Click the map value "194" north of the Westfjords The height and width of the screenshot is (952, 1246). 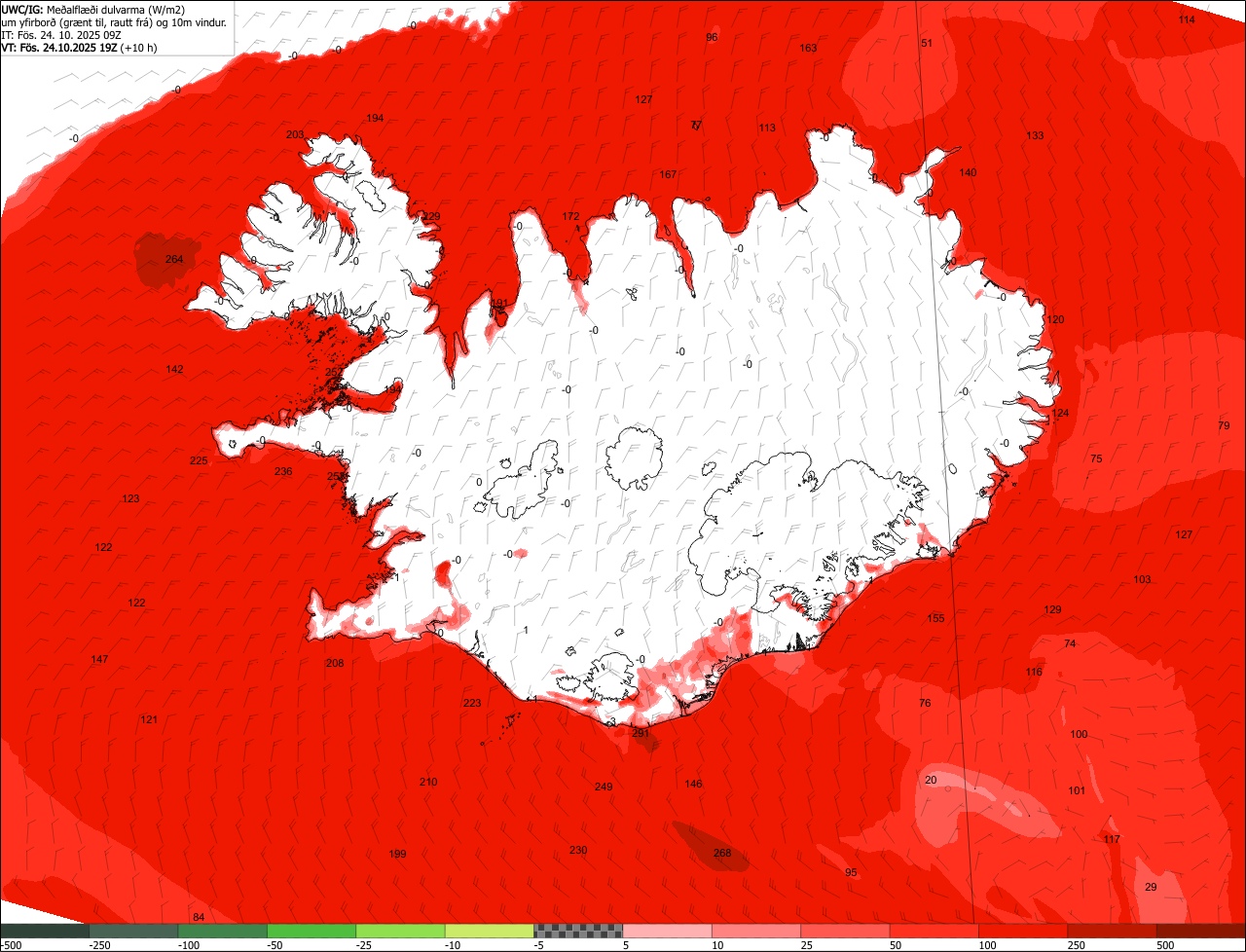[375, 119]
